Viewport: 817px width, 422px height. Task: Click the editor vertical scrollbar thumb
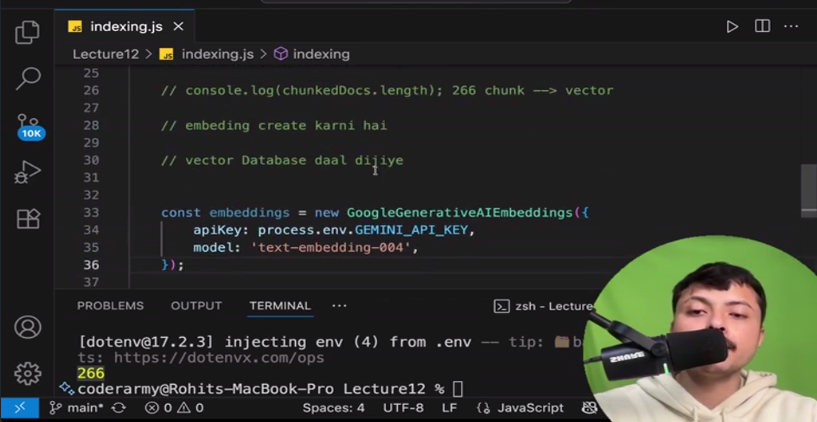[x=809, y=191]
